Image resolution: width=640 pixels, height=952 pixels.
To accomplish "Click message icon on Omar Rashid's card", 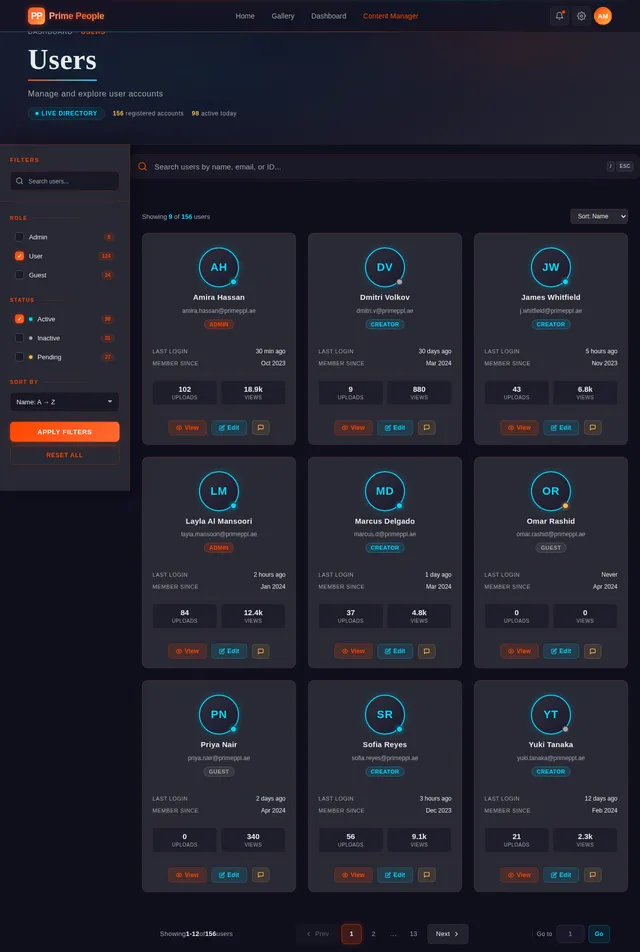I will (x=592, y=651).
